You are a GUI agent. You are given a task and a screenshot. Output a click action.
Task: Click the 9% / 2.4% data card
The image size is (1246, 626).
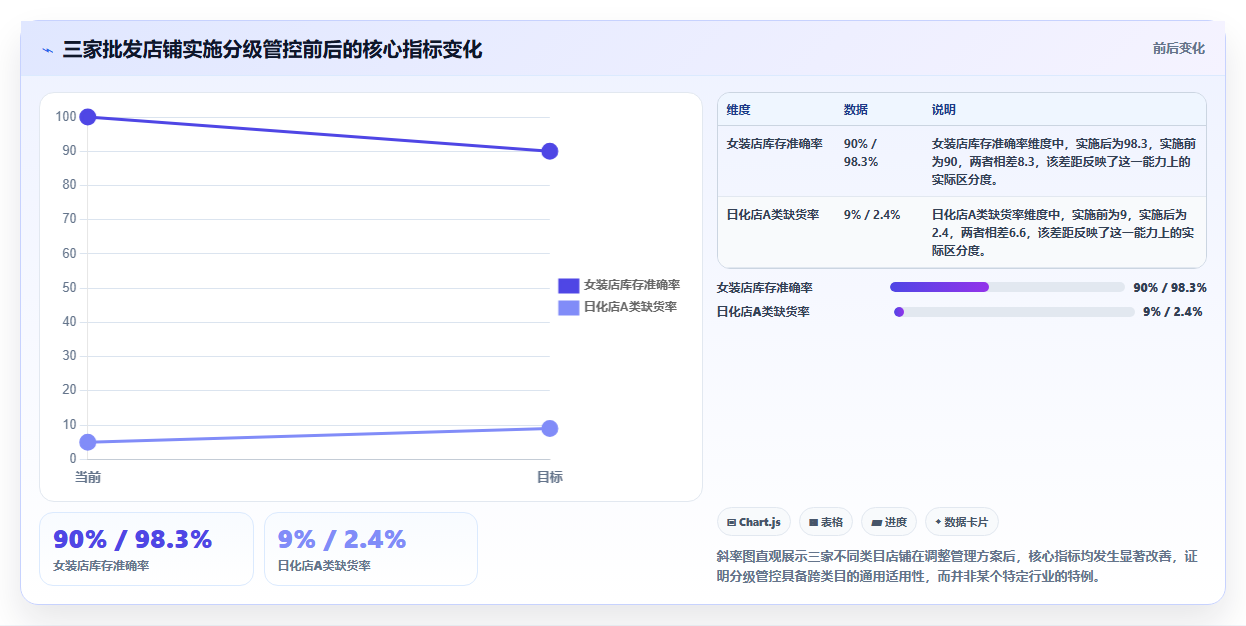[371, 549]
